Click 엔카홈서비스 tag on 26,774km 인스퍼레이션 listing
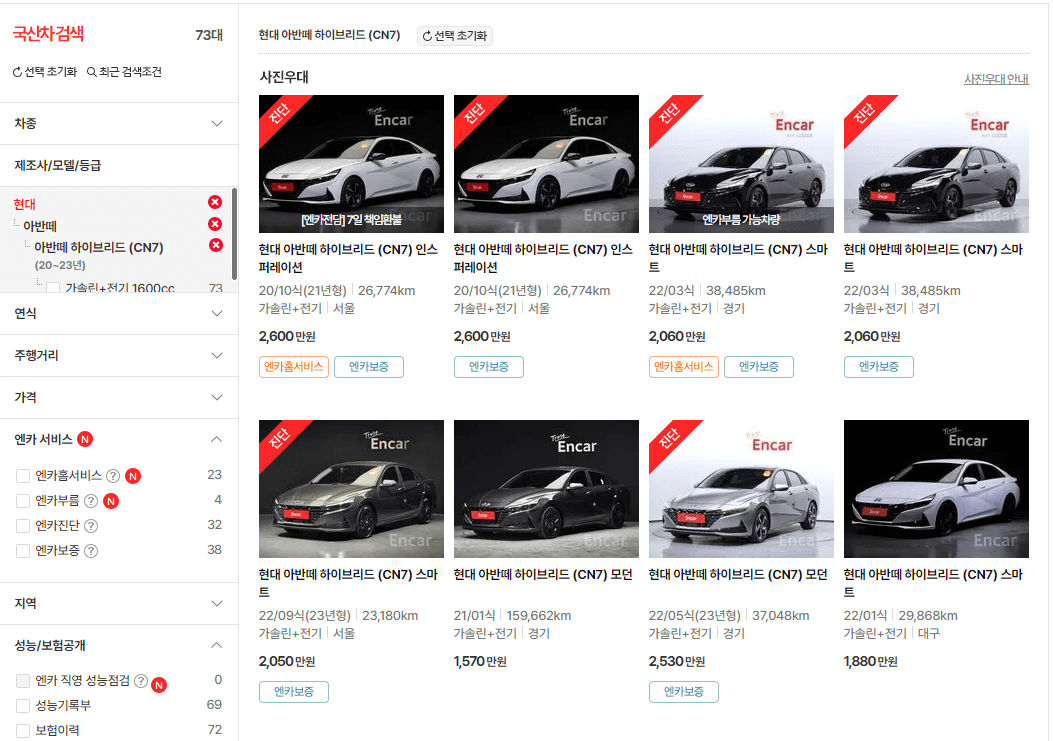Viewport: 1053px width, 741px height. 293,367
